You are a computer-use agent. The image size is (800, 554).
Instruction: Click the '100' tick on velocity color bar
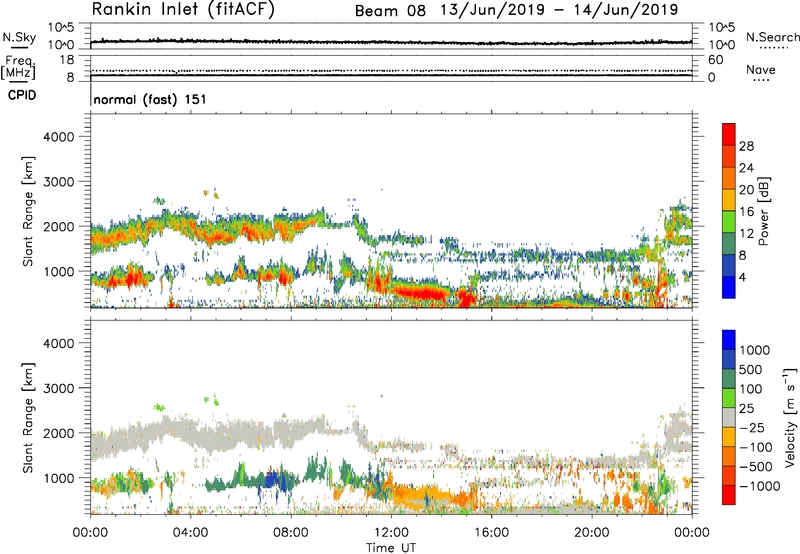click(751, 389)
